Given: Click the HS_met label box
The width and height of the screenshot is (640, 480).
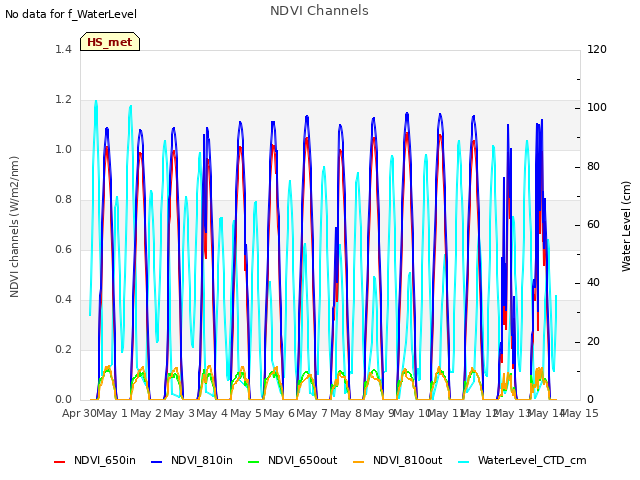Looking at the screenshot, I should (x=110, y=42).
